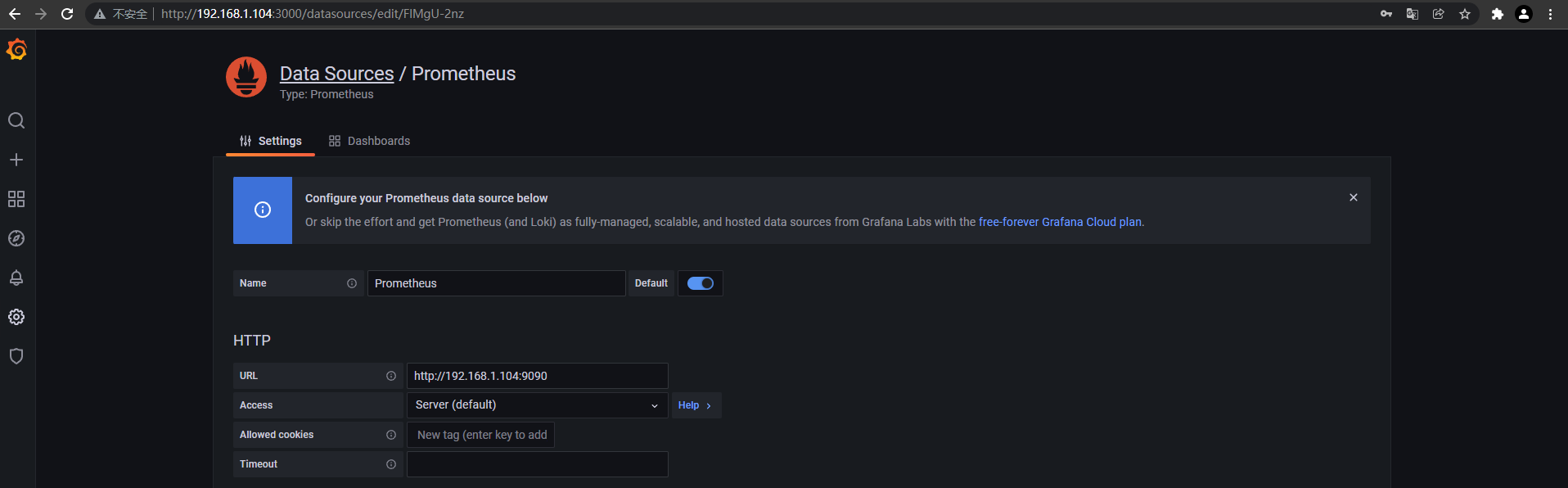This screenshot has width=1568, height=488.
Task: Open the Access Server (default) dropdown
Action: point(538,405)
